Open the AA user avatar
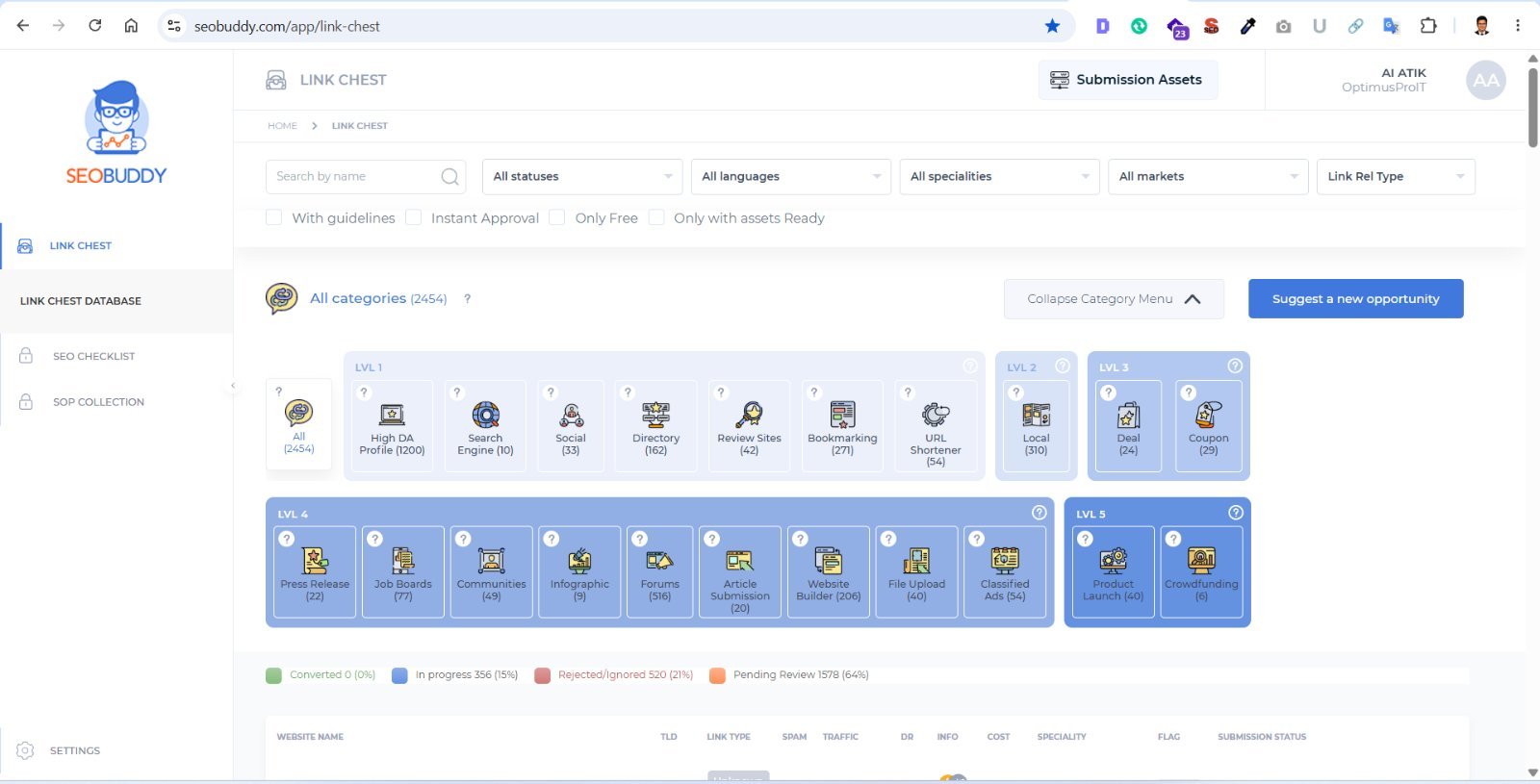 point(1485,80)
